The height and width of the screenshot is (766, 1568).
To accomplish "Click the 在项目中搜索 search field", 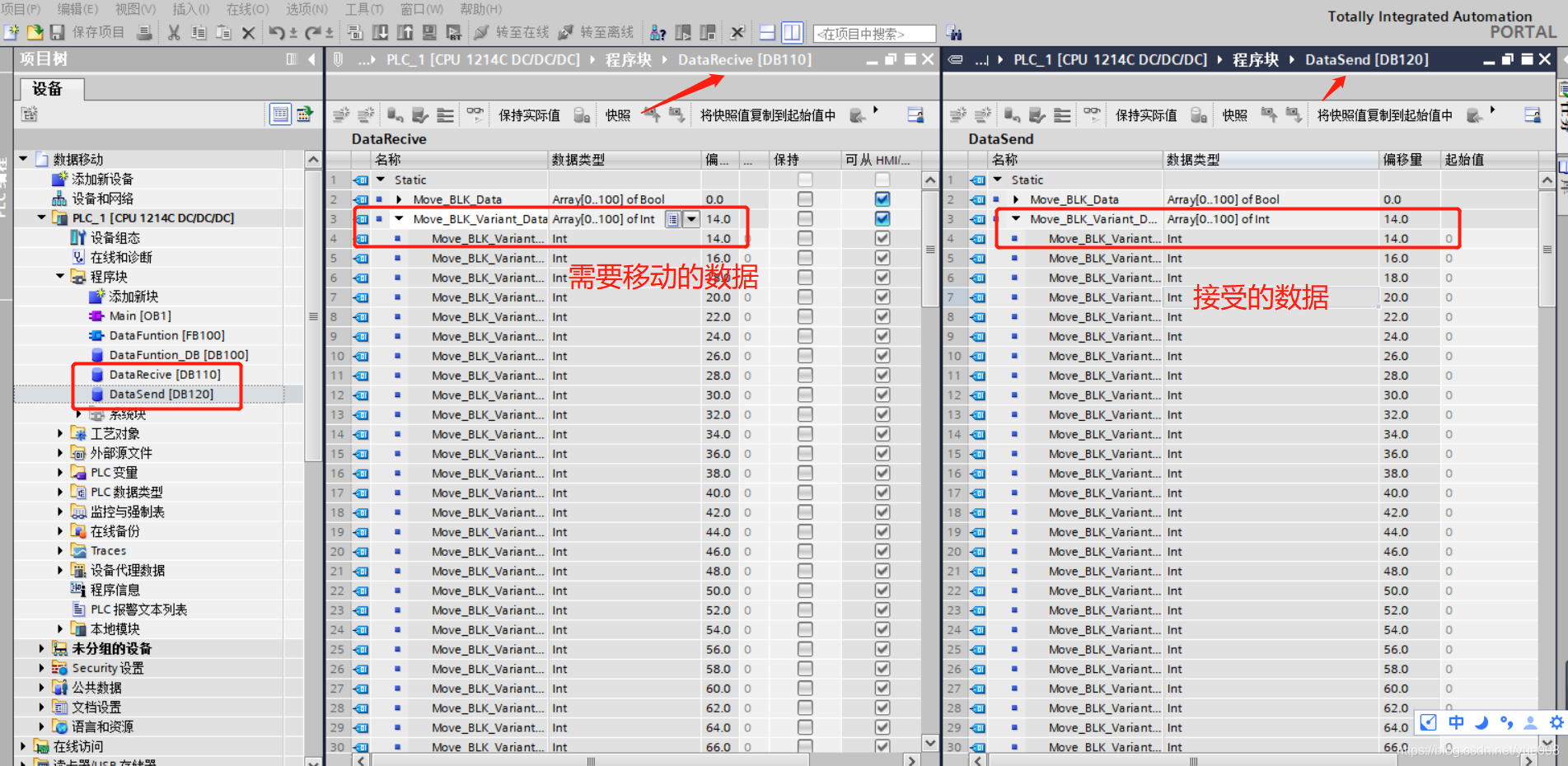I will coord(874,34).
